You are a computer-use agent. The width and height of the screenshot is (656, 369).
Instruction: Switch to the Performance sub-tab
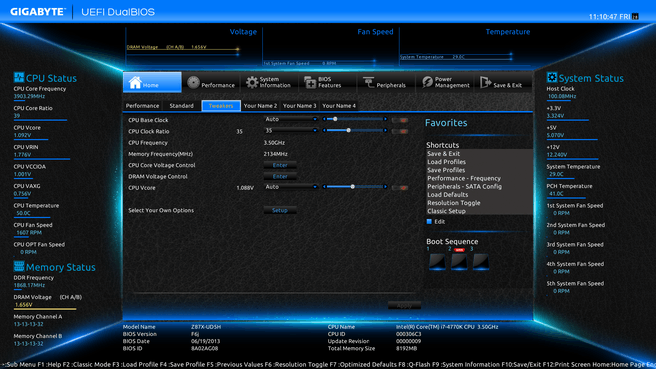click(142, 106)
